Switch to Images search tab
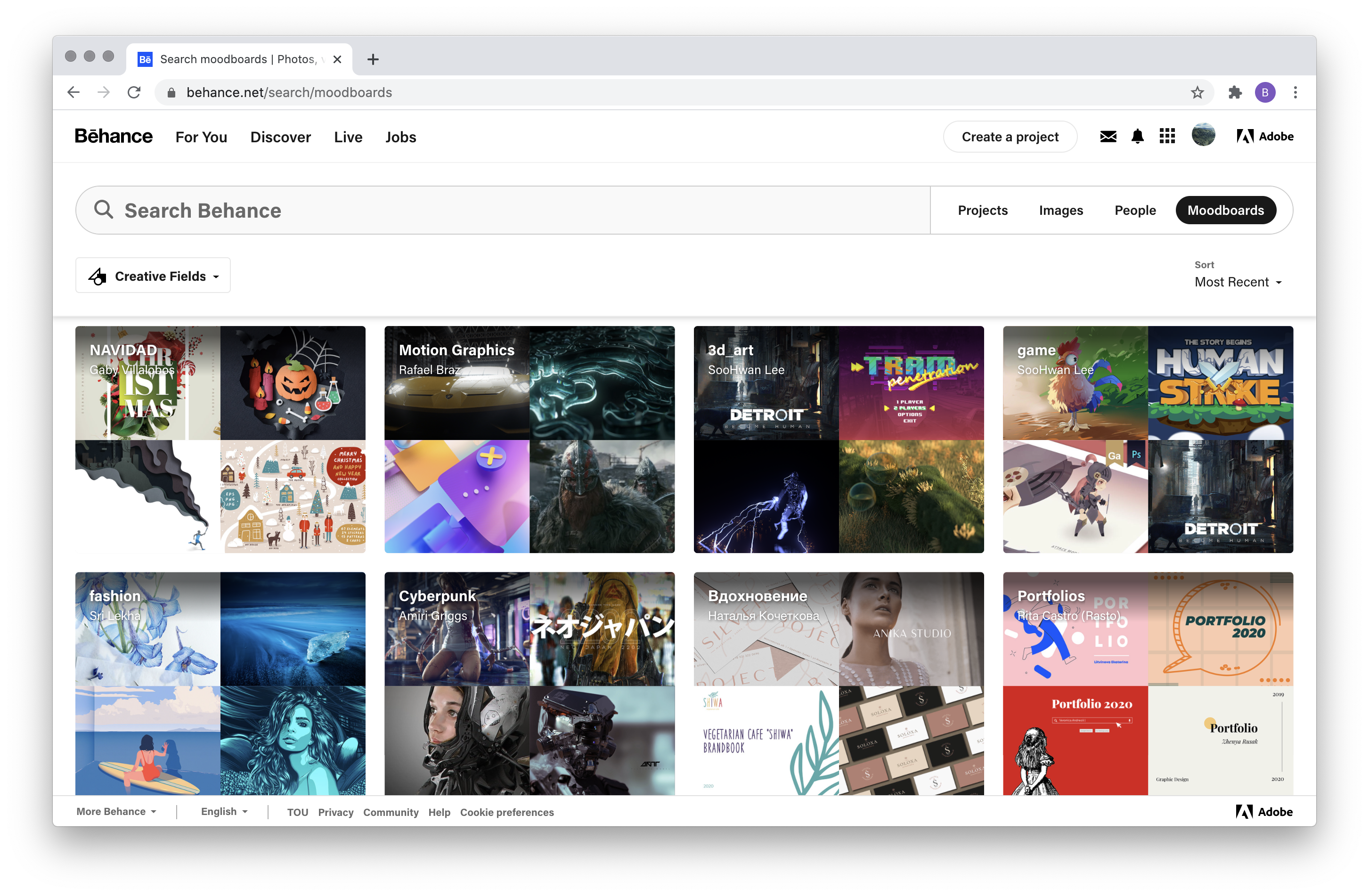Screen dimensions: 1369x896 (x=1061, y=211)
